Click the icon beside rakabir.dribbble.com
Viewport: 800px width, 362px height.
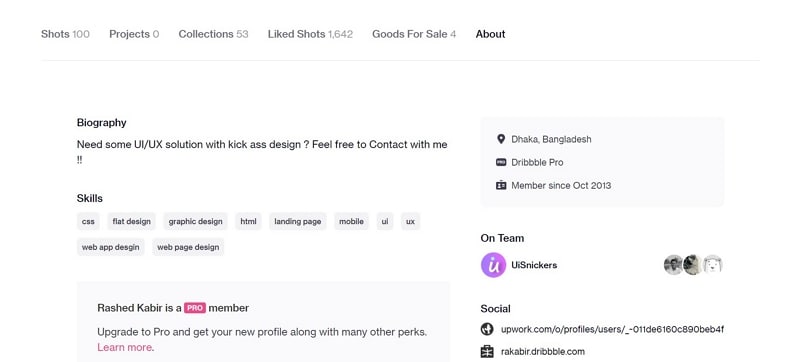pyautogui.click(x=487, y=352)
